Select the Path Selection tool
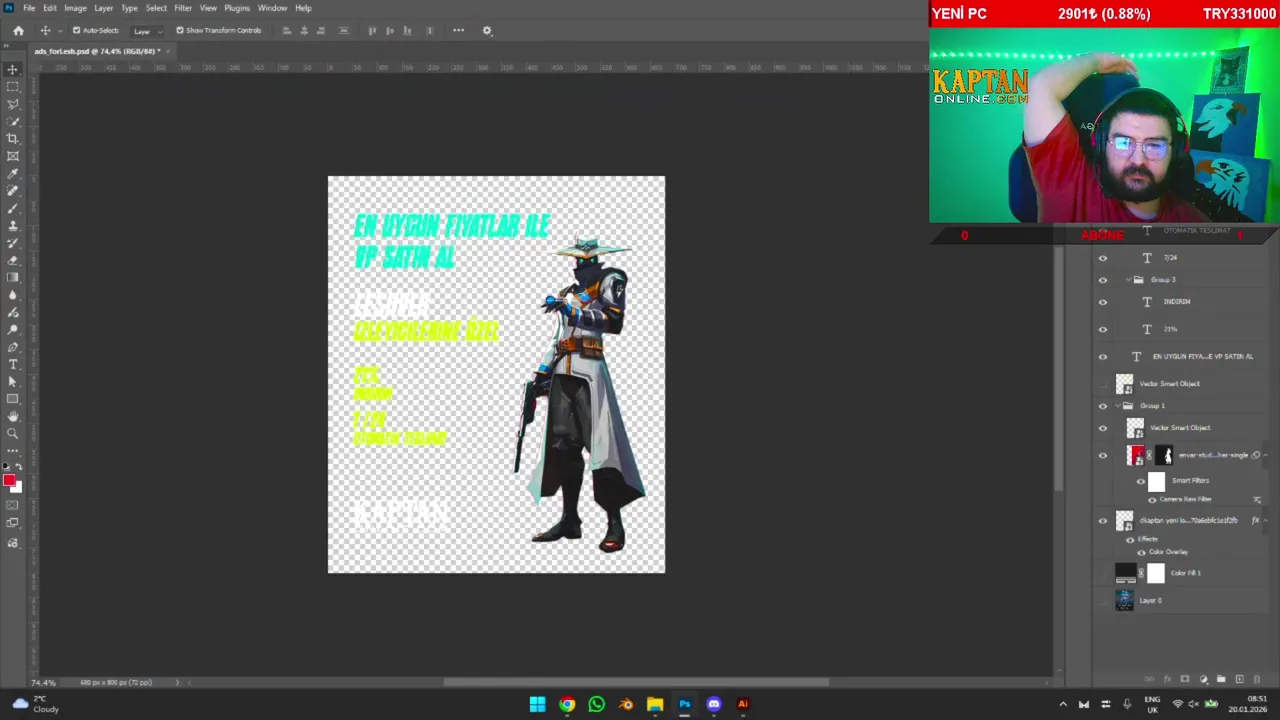The image size is (1280, 720). click(x=13, y=382)
